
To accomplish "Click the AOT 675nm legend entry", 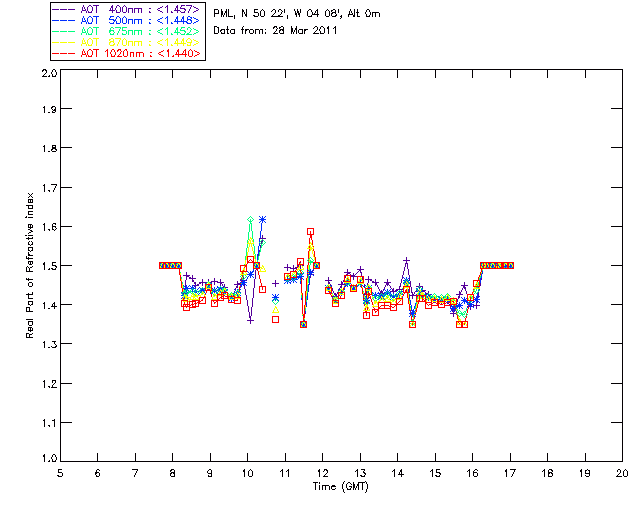I will [127, 31].
